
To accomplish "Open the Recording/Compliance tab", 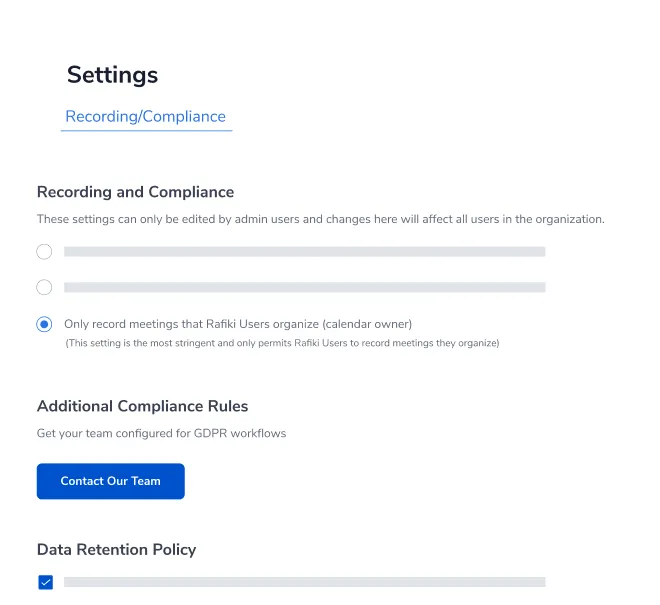I will point(146,116).
